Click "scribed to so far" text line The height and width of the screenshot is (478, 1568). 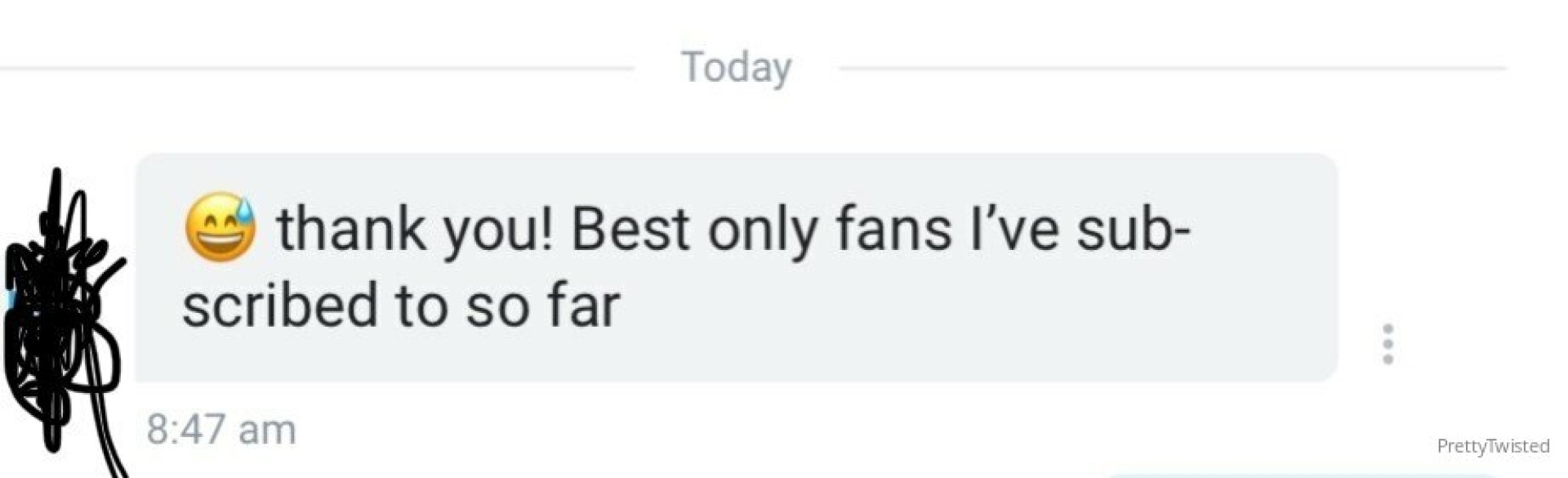point(401,306)
